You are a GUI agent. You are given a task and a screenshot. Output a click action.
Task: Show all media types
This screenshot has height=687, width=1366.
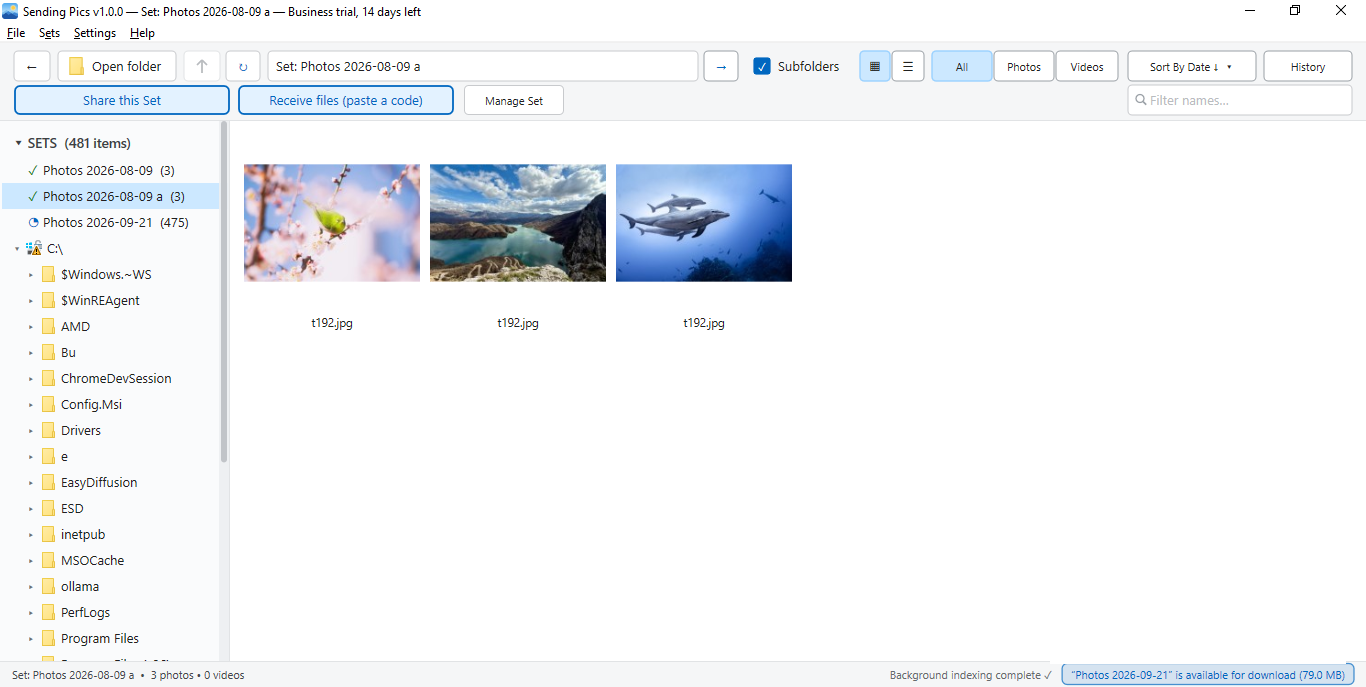[x=962, y=67]
